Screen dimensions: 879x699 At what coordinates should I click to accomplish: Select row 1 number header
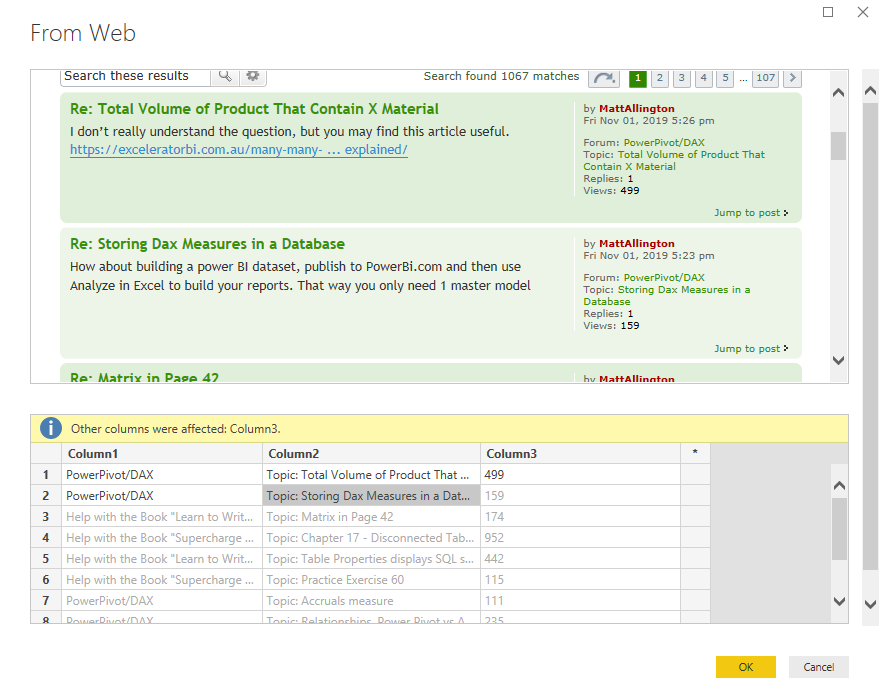click(x=46, y=475)
